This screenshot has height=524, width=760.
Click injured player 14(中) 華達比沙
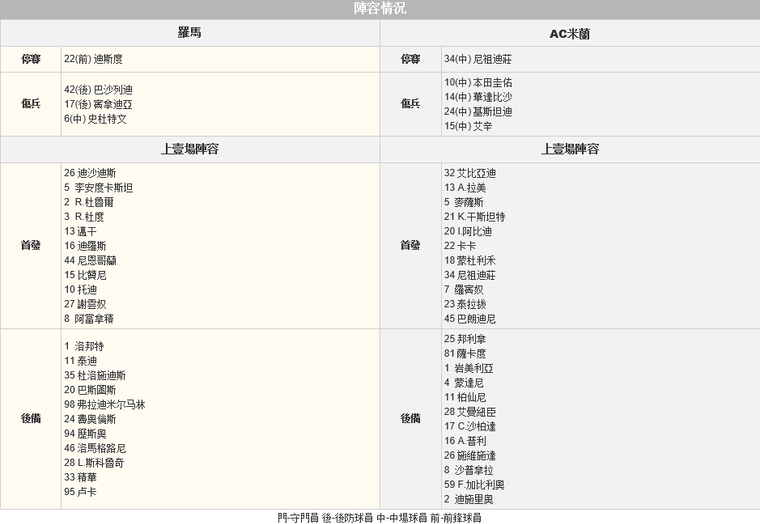coord(478,97)
